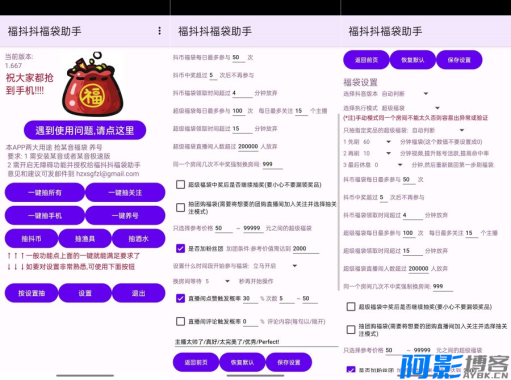The height and width of the screenshot is (380, 511).
Task: Open the three-dot overflow menu
Action: point(159,31)
